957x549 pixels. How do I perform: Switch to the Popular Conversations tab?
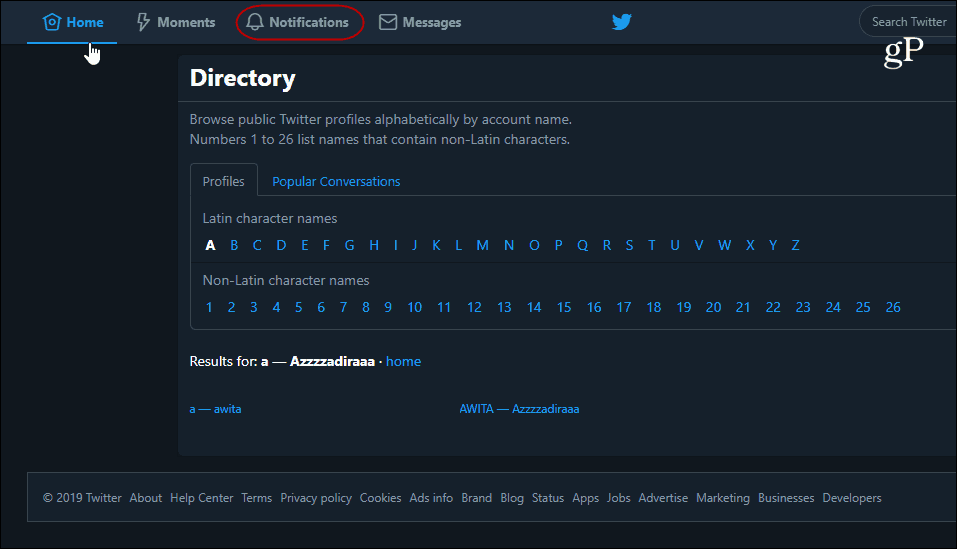(336, 182)
